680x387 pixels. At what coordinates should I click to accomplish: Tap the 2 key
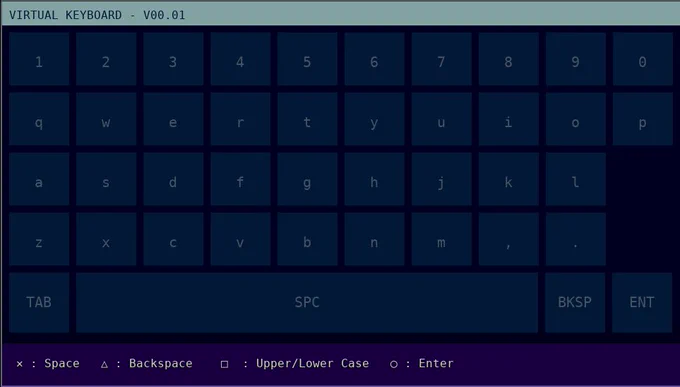[x=106, y=59]
